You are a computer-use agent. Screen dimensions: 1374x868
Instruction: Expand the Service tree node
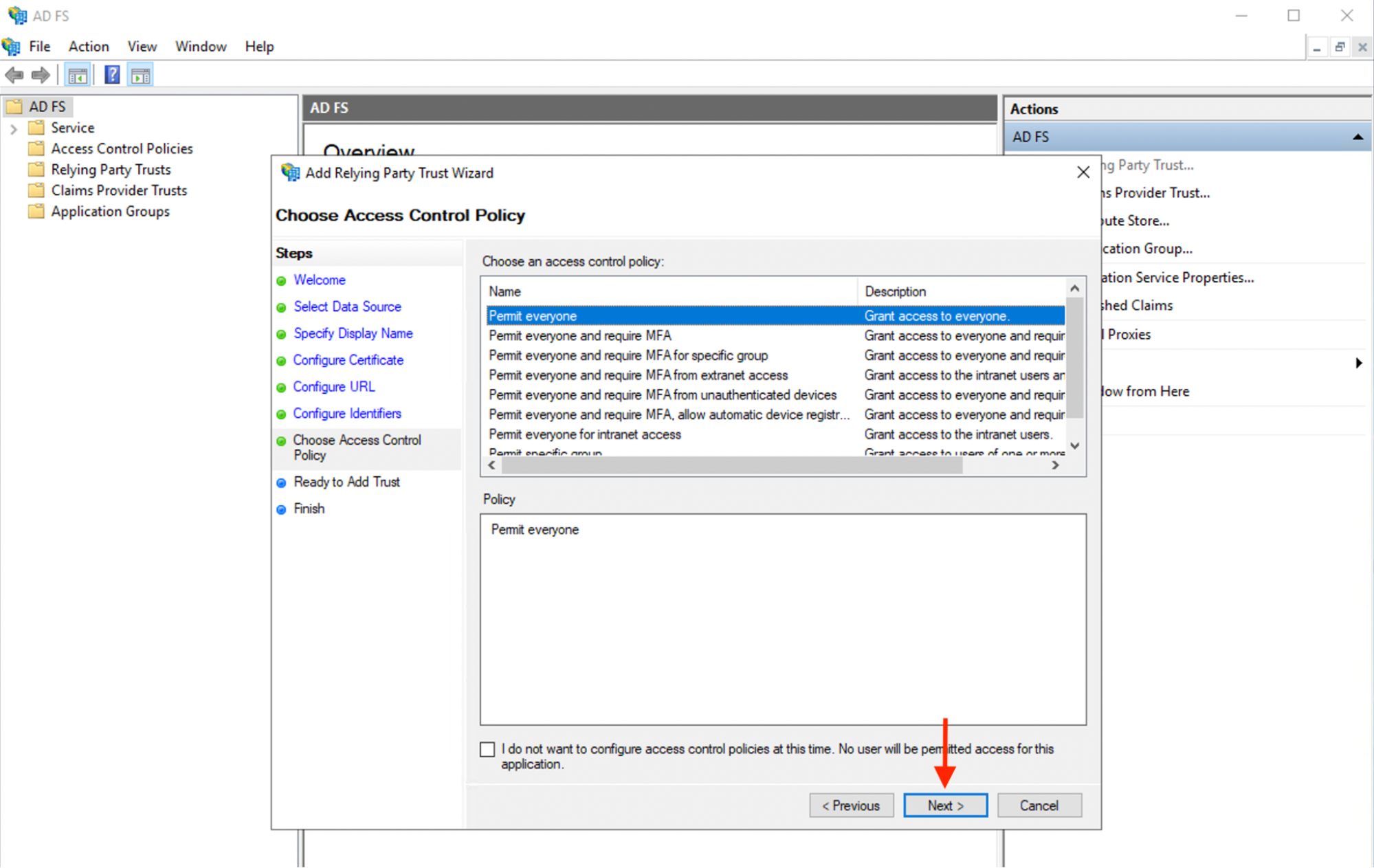13,129
